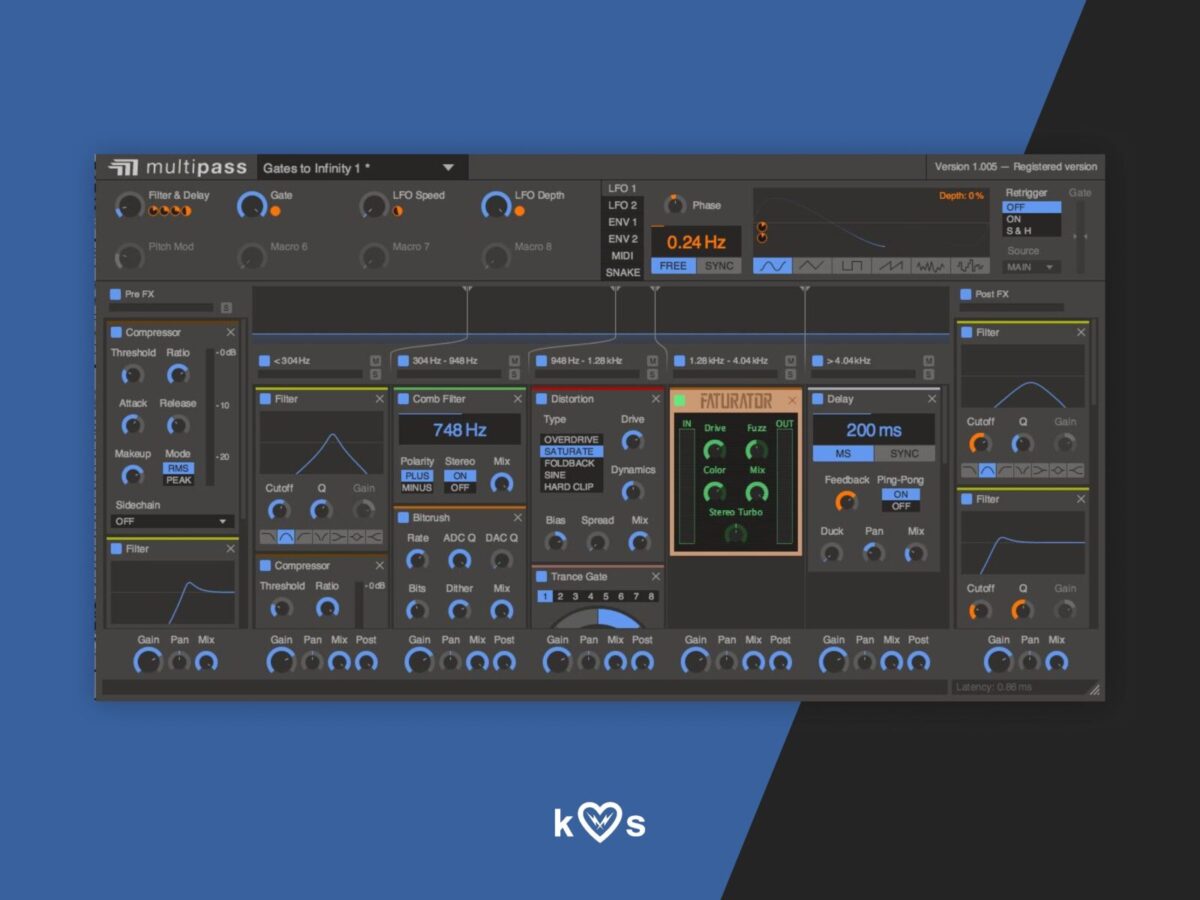Choose peak type in <304Hz band Filter
Screen dimensions: 1200x900
coord(358,537)
